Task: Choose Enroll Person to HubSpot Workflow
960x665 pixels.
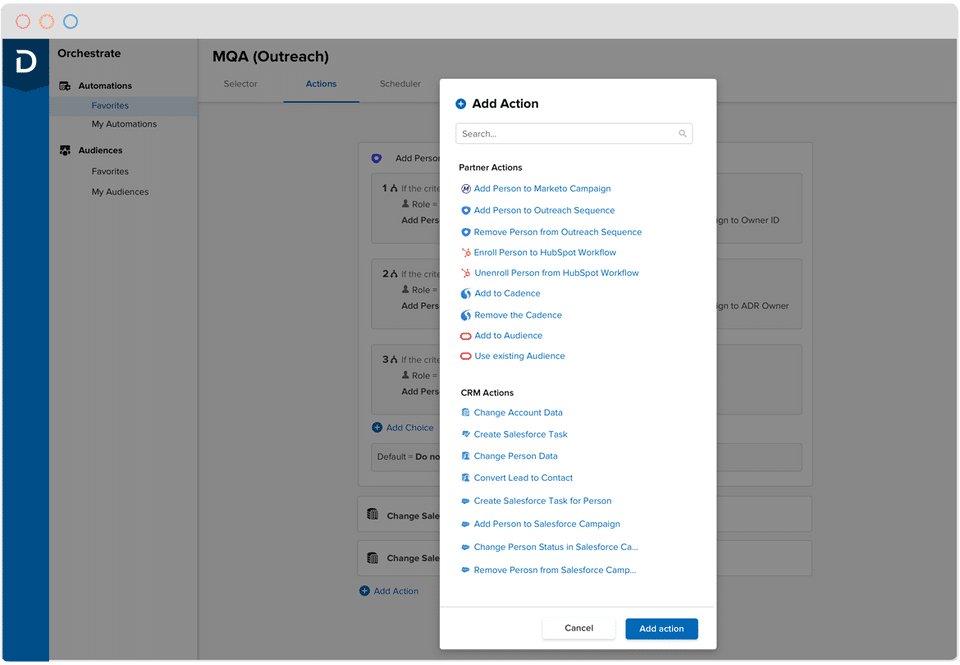Action: 545,252
